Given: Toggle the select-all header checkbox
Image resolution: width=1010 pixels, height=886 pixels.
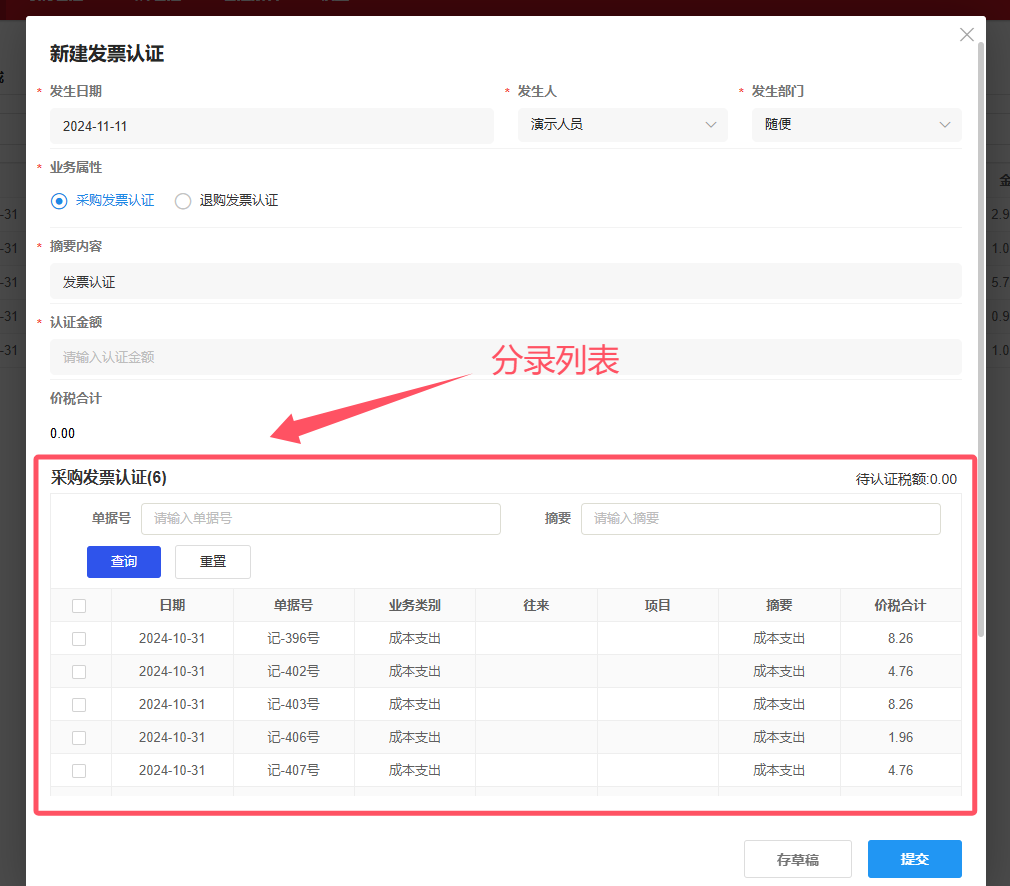Looking at the screenshot, I should (79, 606).
